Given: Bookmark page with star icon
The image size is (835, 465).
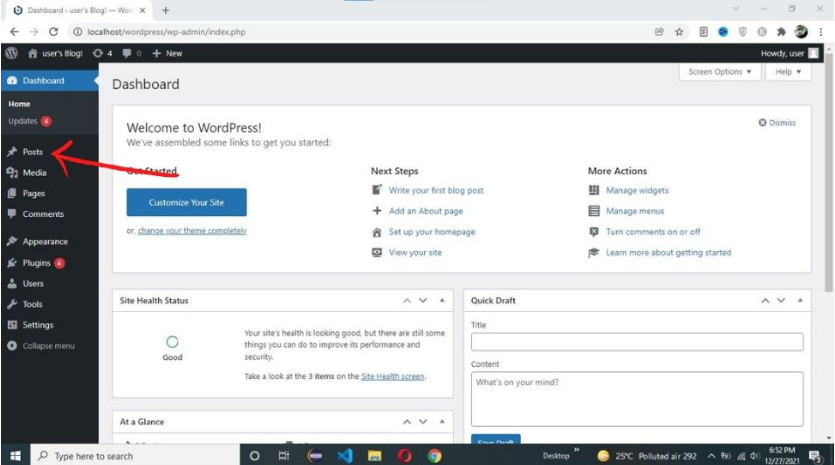Looking at the screenshot, I should point(679,32).
